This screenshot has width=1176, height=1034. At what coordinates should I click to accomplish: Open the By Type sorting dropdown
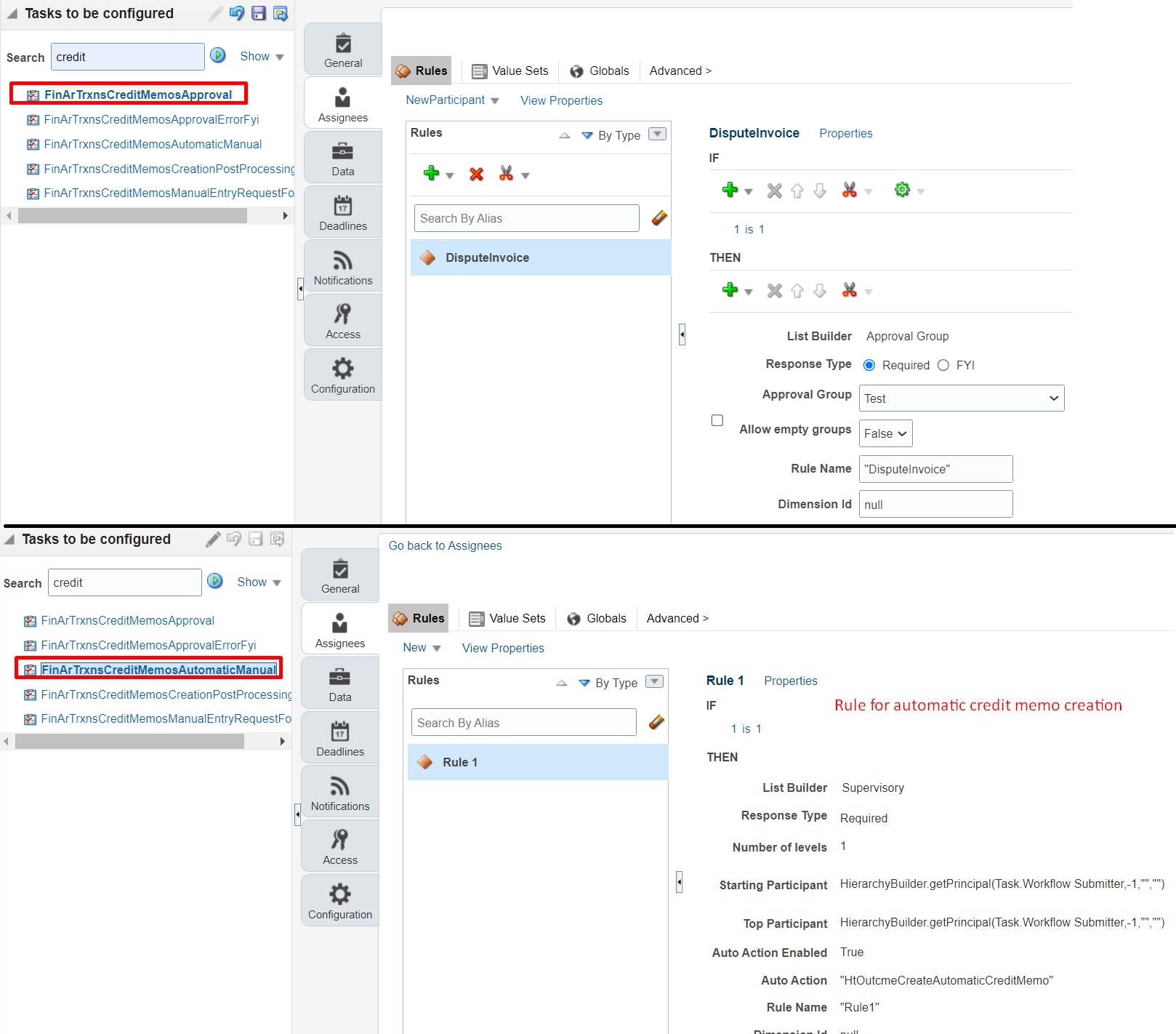coord(656,135)
